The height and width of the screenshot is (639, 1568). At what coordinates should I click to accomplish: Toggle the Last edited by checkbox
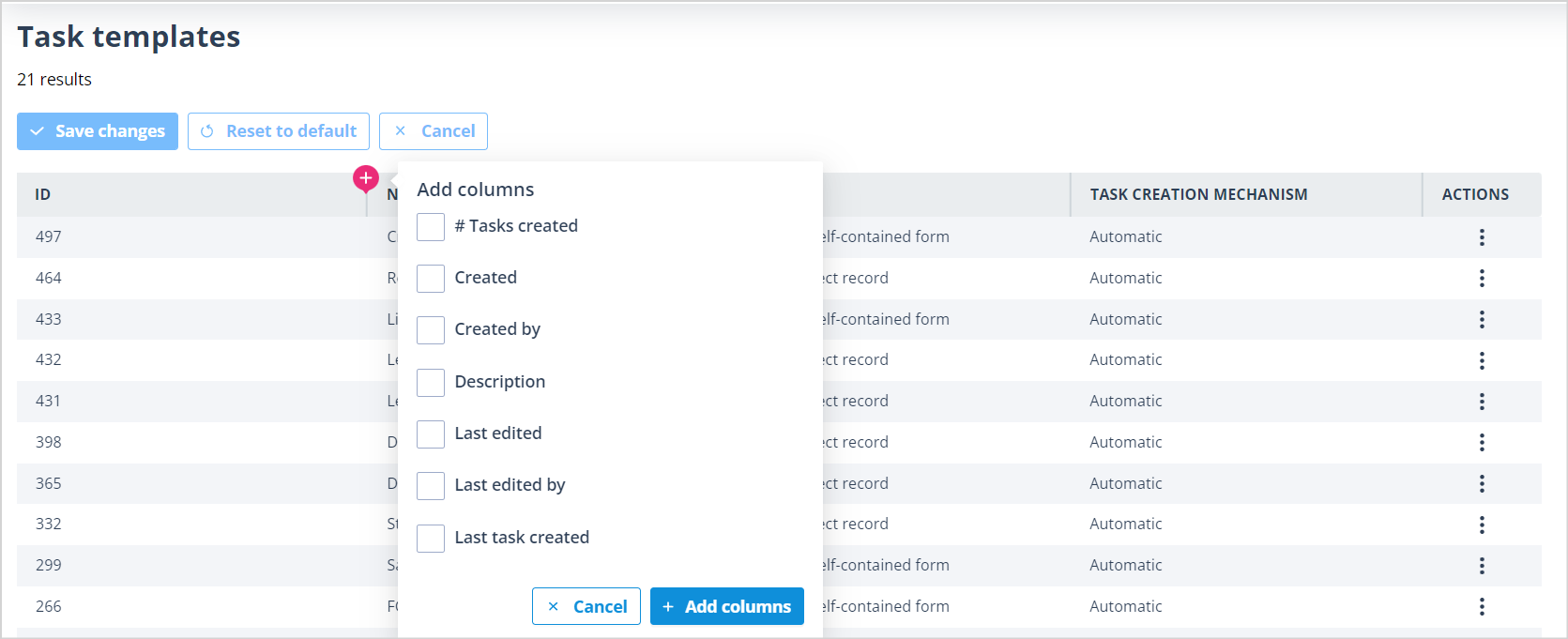tap(431, 486)
